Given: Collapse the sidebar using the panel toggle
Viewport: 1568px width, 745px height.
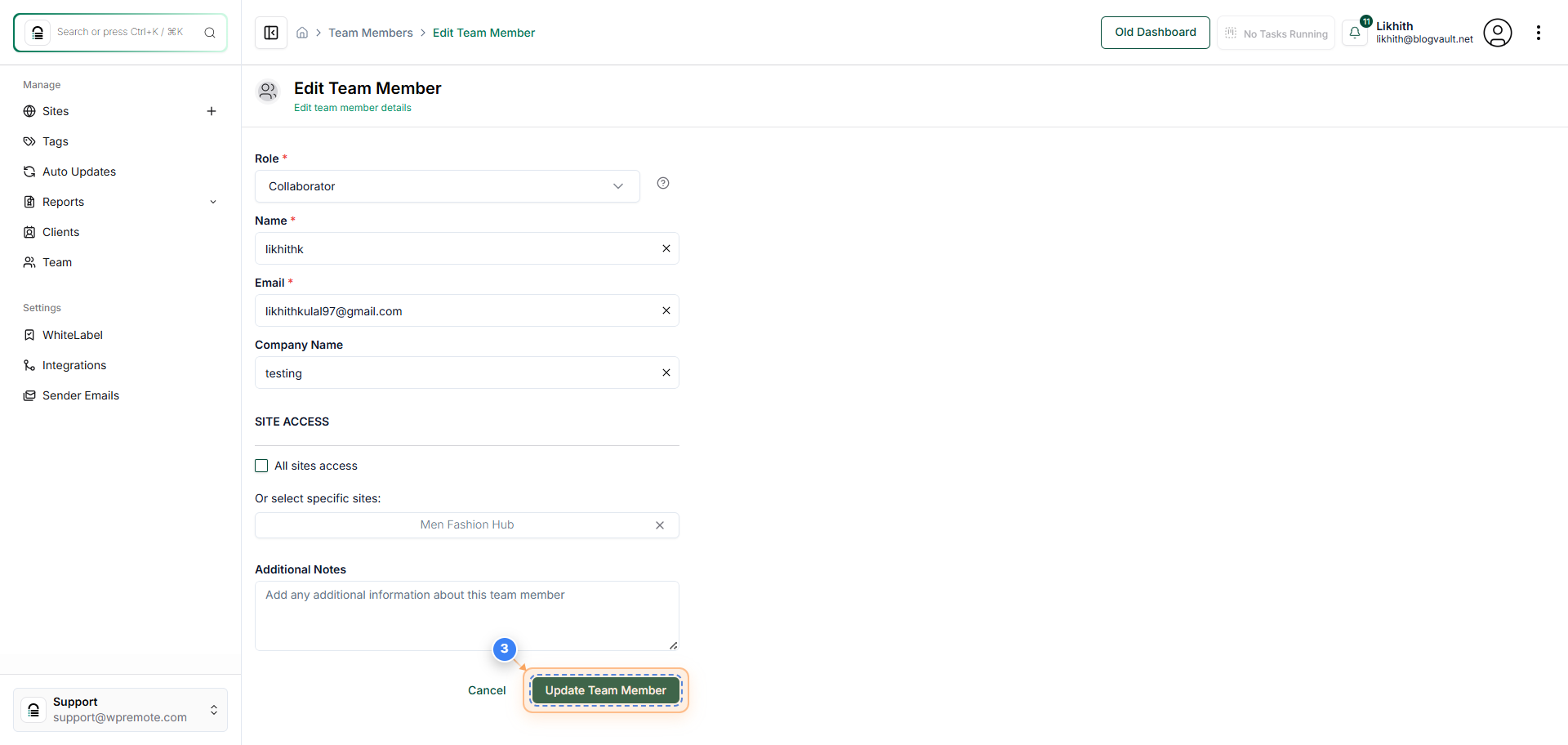Looking at the screenshot, I should 270,33.
